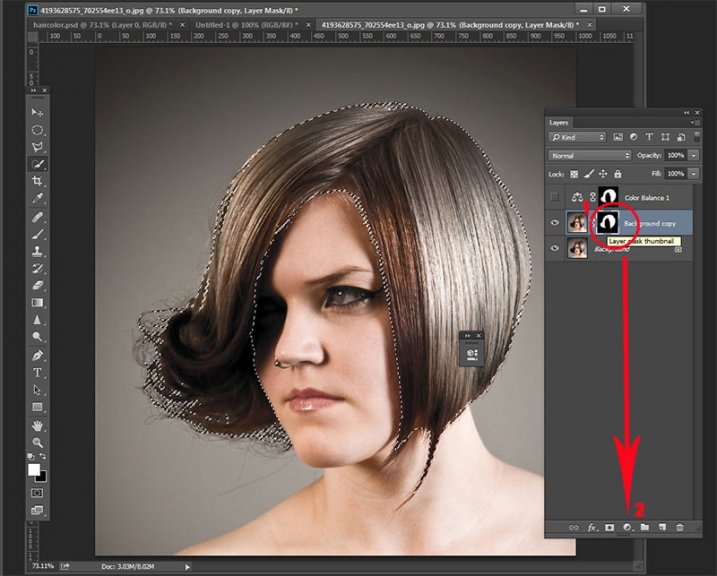The height and width of the screenshot is (576, 717).
Task: Hide the Background copy layer
Action: (x=557, y=223)
